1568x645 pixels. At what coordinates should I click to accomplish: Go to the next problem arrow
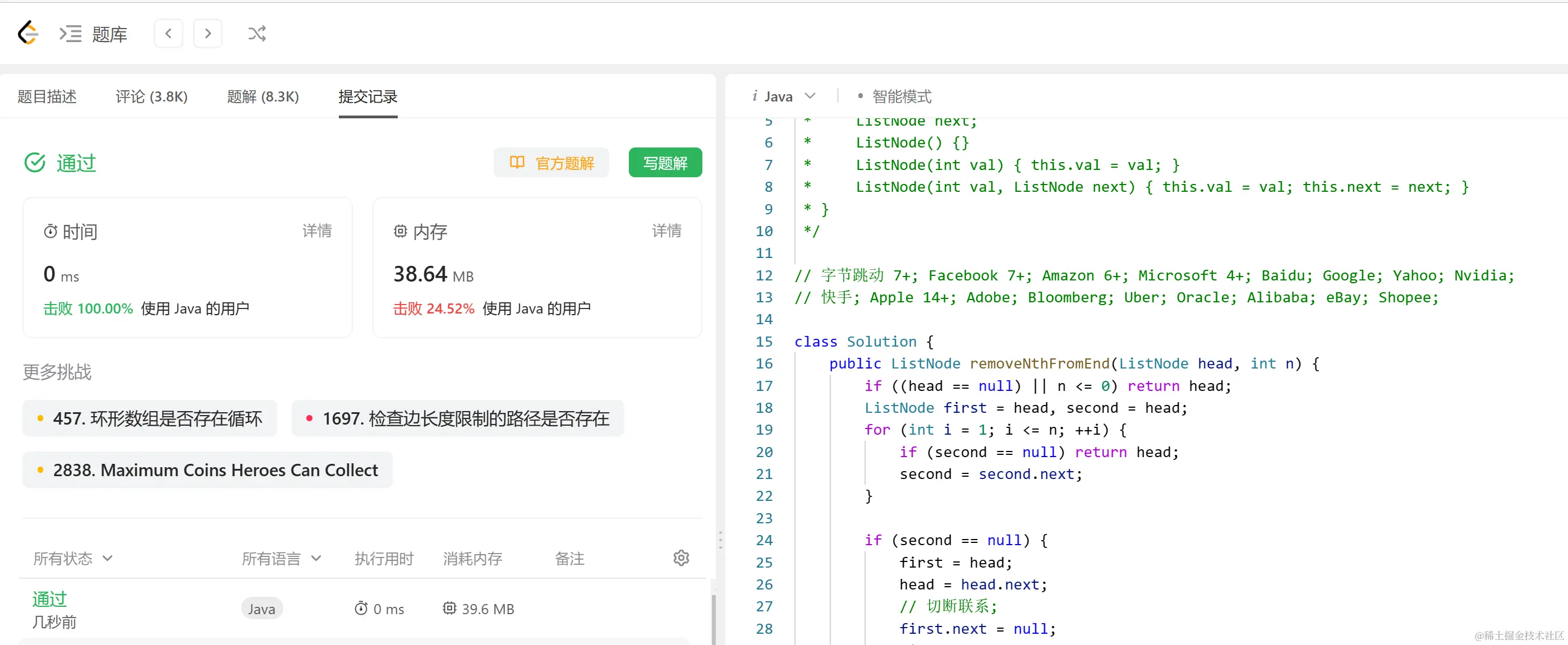tap(208, 33)
